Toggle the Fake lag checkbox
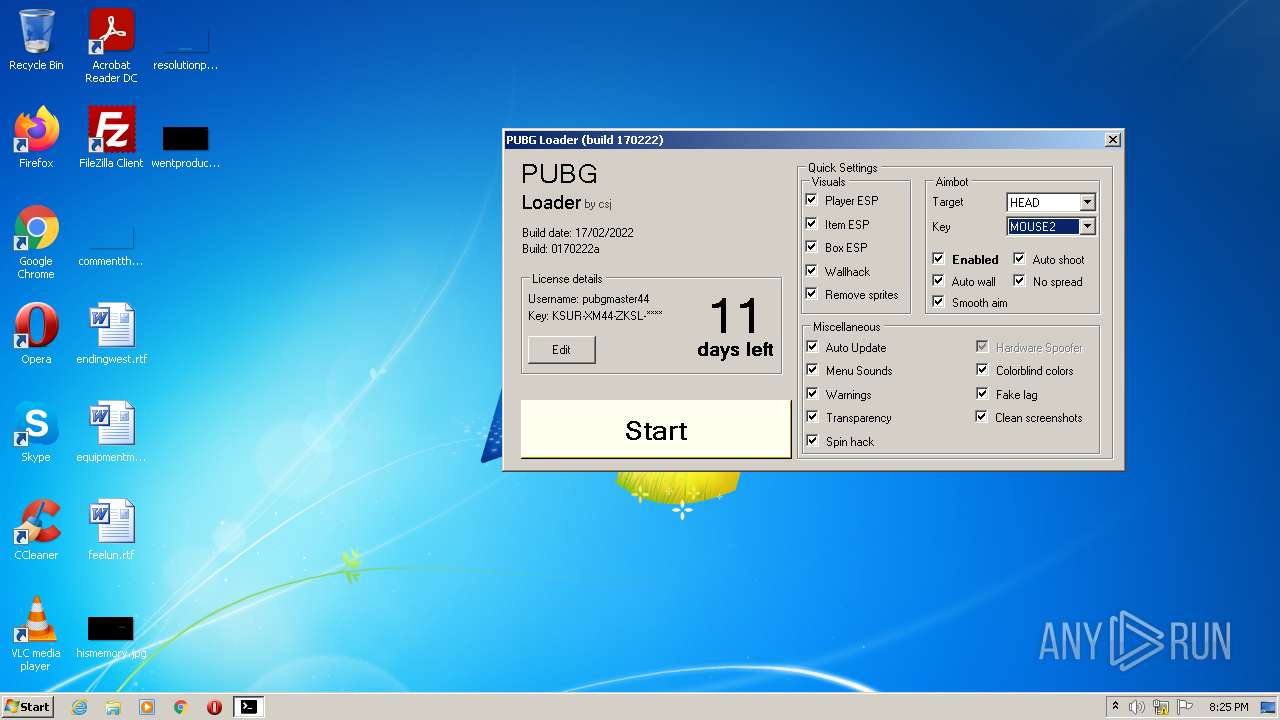Image resolution: width=1280 pixels, height=720 pixels. pyautogui.click(x=982, y=394)
